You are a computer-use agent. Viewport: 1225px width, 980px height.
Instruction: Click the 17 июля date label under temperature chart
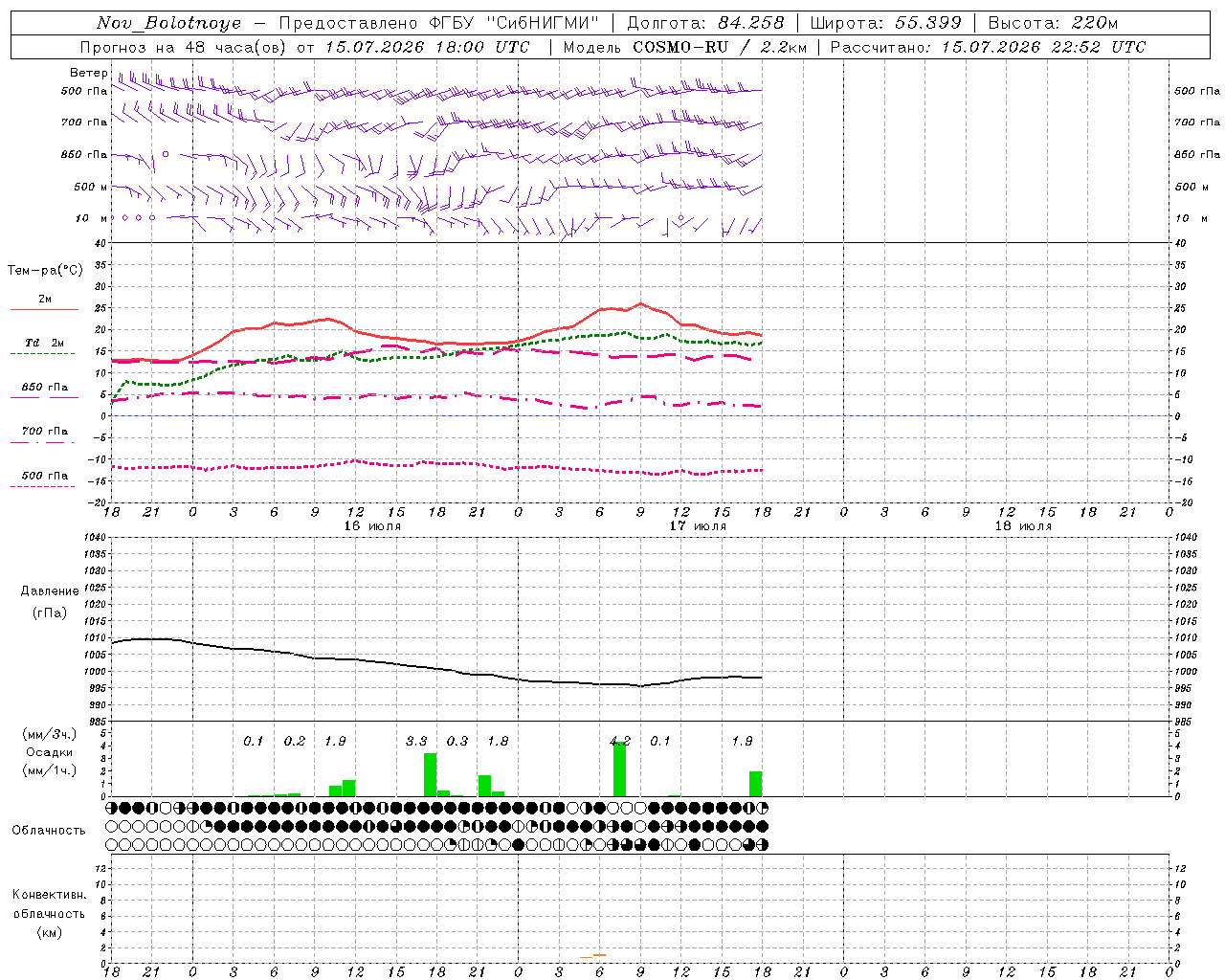point(698,526)
